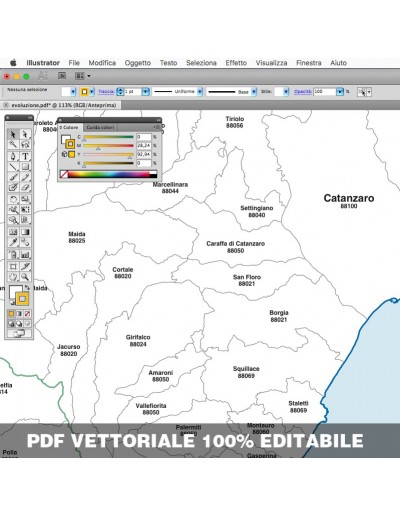Image resolution: width=400 pixels, height=517 pixels.
Task: Enable Draw Normal mode
Action: pos(11,323)
